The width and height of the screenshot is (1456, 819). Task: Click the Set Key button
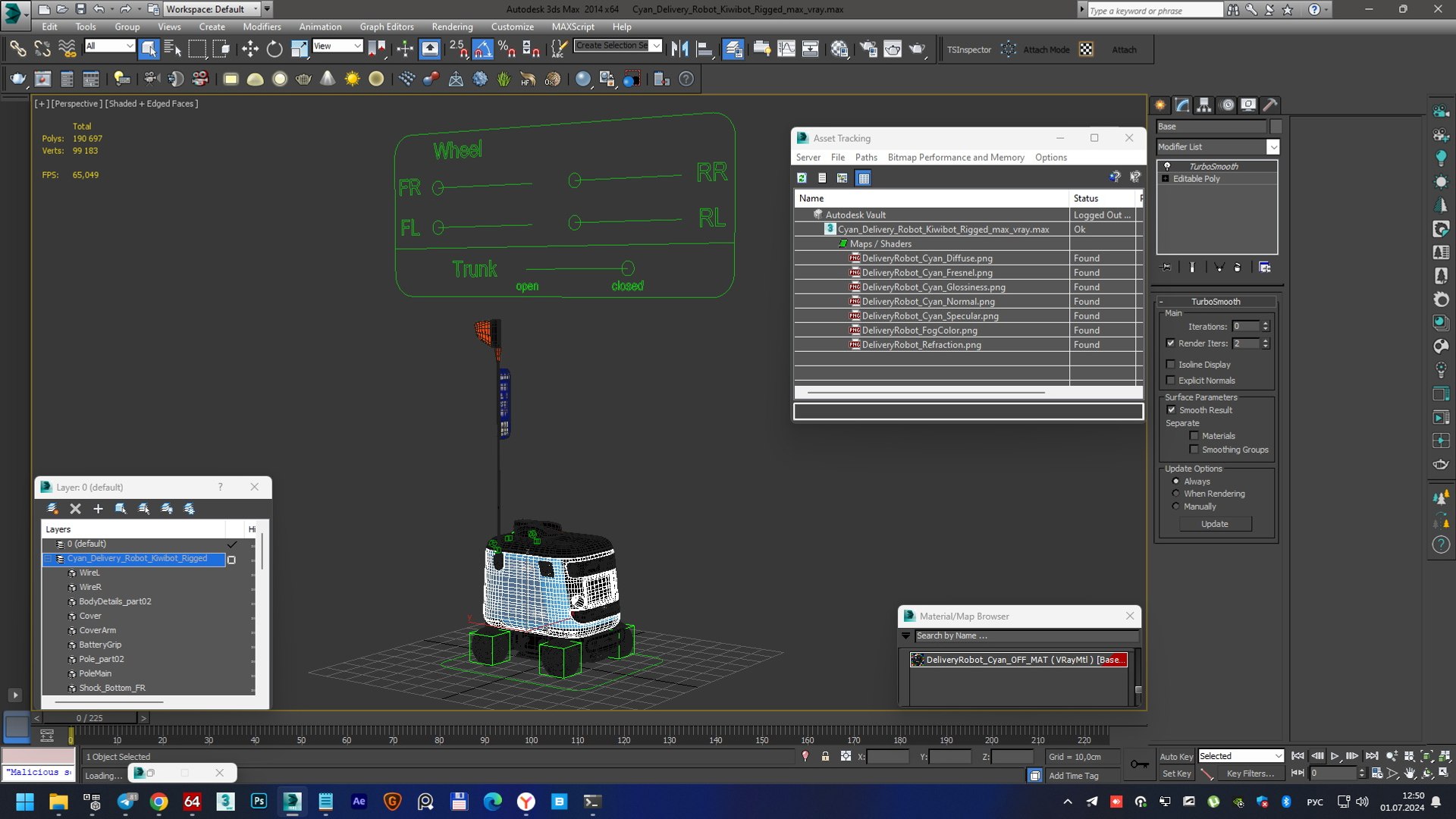(x=1176, y=773)
